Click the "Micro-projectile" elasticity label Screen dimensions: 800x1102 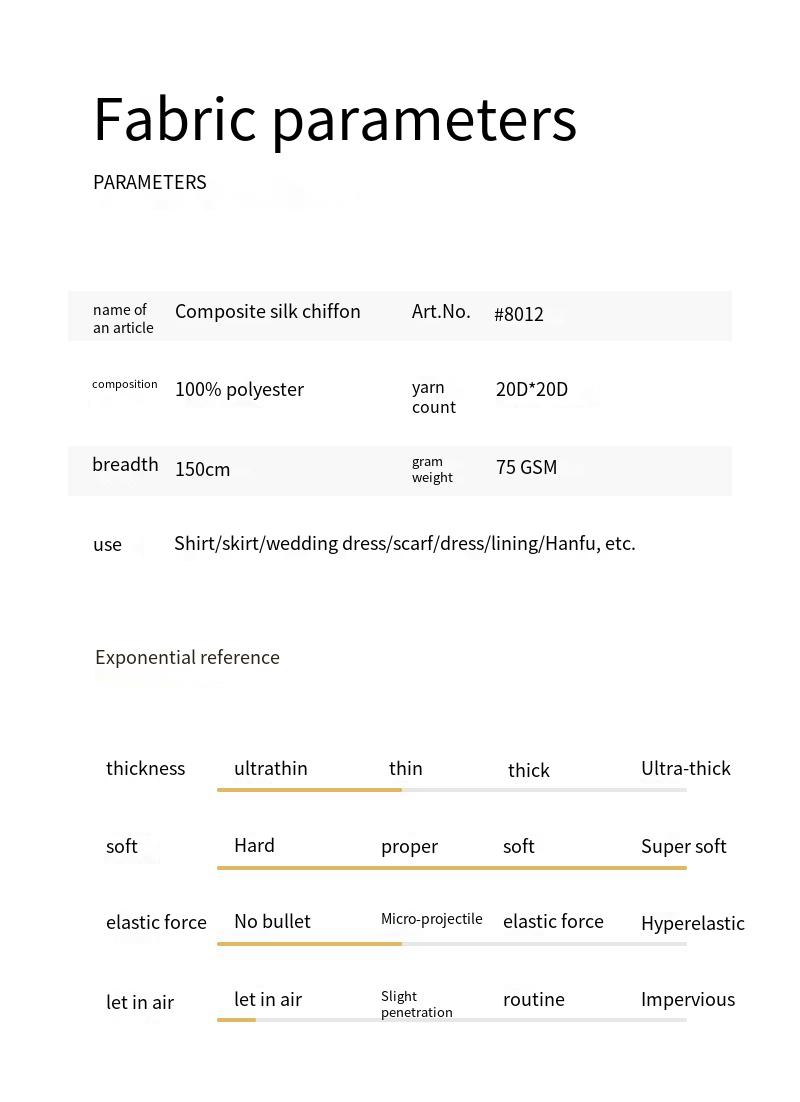(x=431, y=919)
